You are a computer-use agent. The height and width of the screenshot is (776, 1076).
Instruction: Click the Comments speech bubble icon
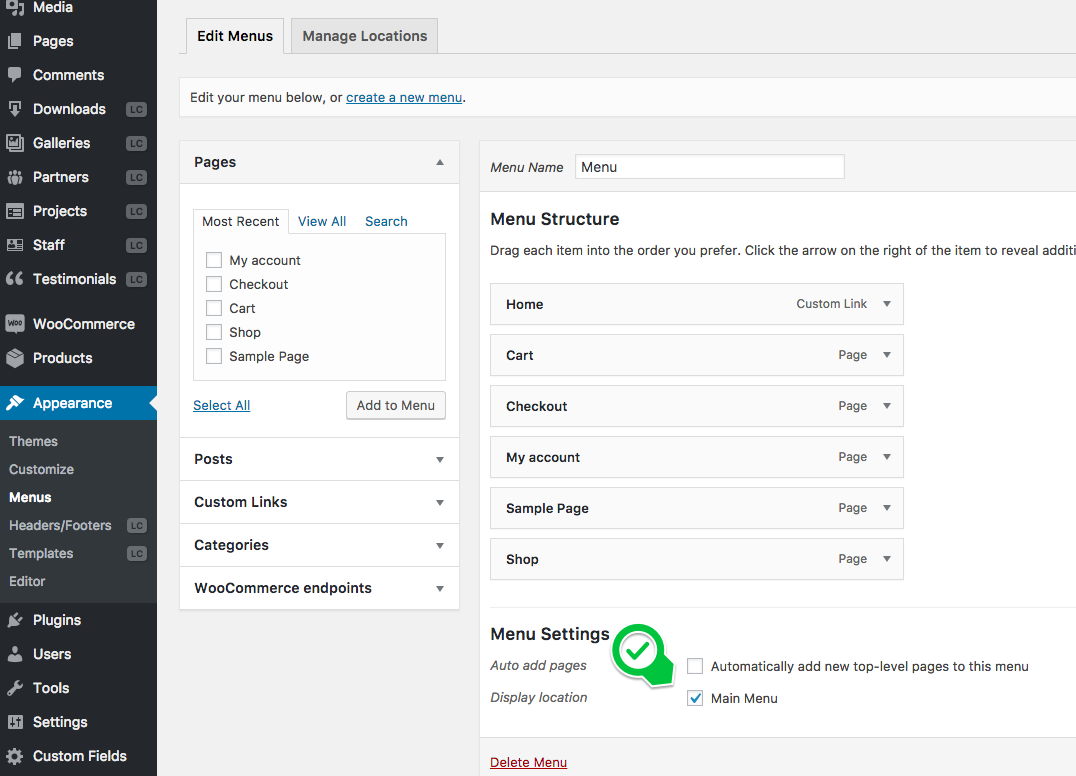[x=15, y=75]
